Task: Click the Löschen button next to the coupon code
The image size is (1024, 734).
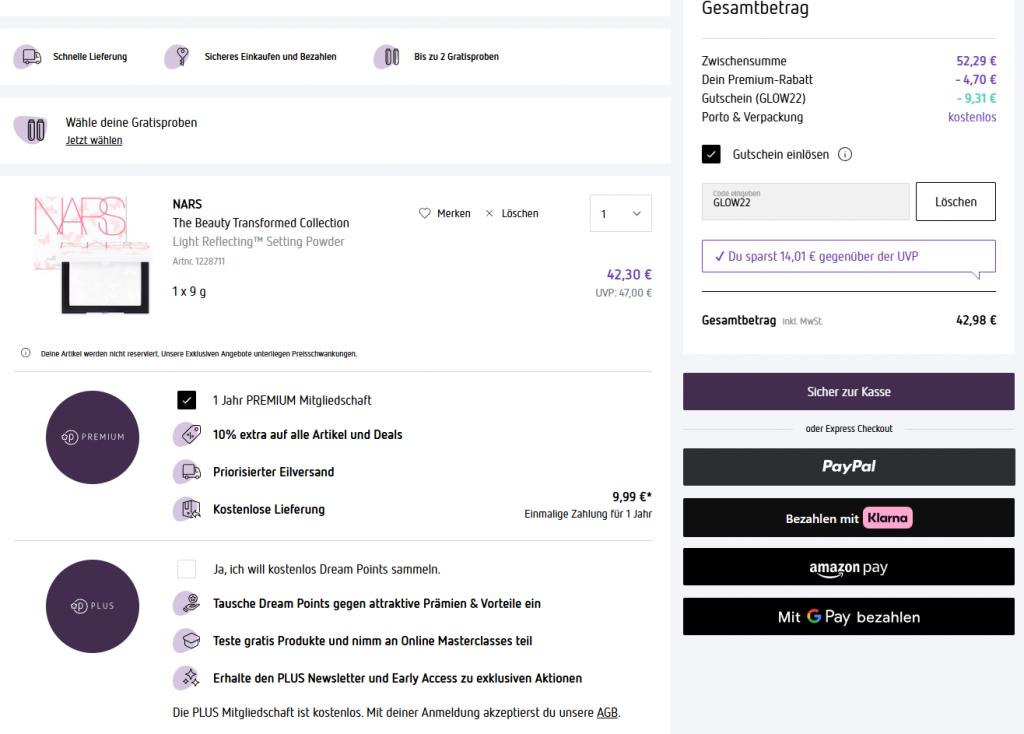Action: [955, 201]
